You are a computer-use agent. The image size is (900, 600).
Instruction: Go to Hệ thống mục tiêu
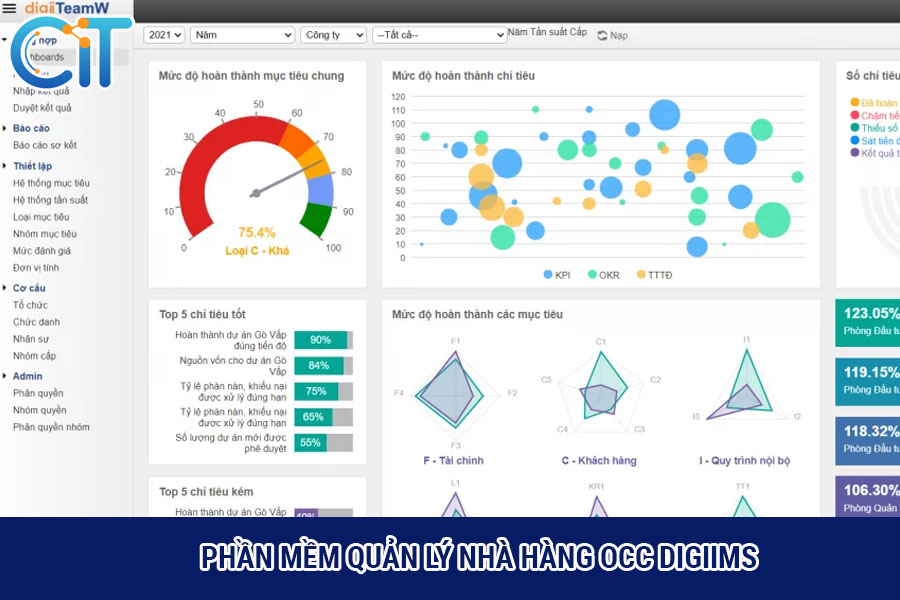[51, 183]
